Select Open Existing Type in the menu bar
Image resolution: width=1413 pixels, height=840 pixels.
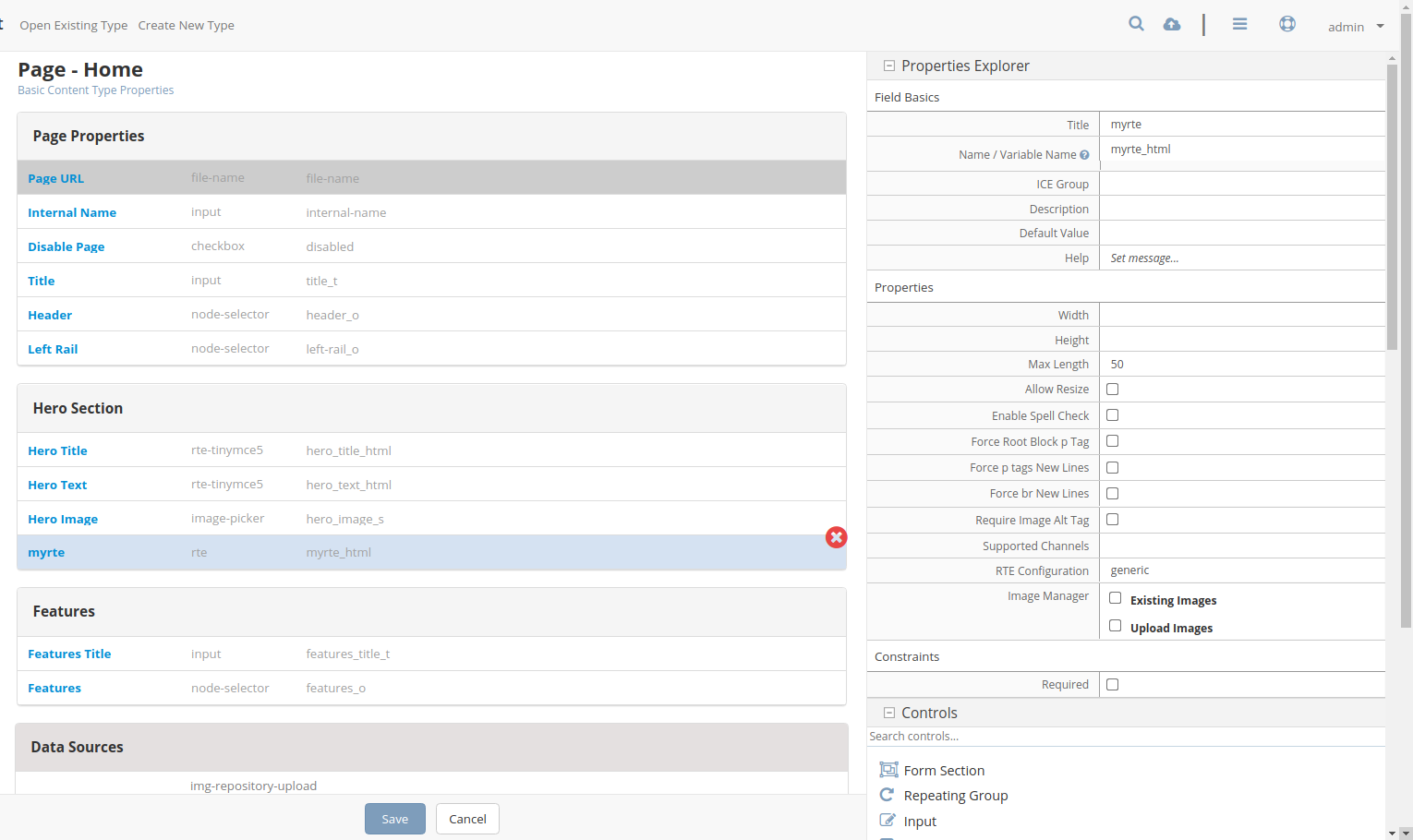pos(74,25)
